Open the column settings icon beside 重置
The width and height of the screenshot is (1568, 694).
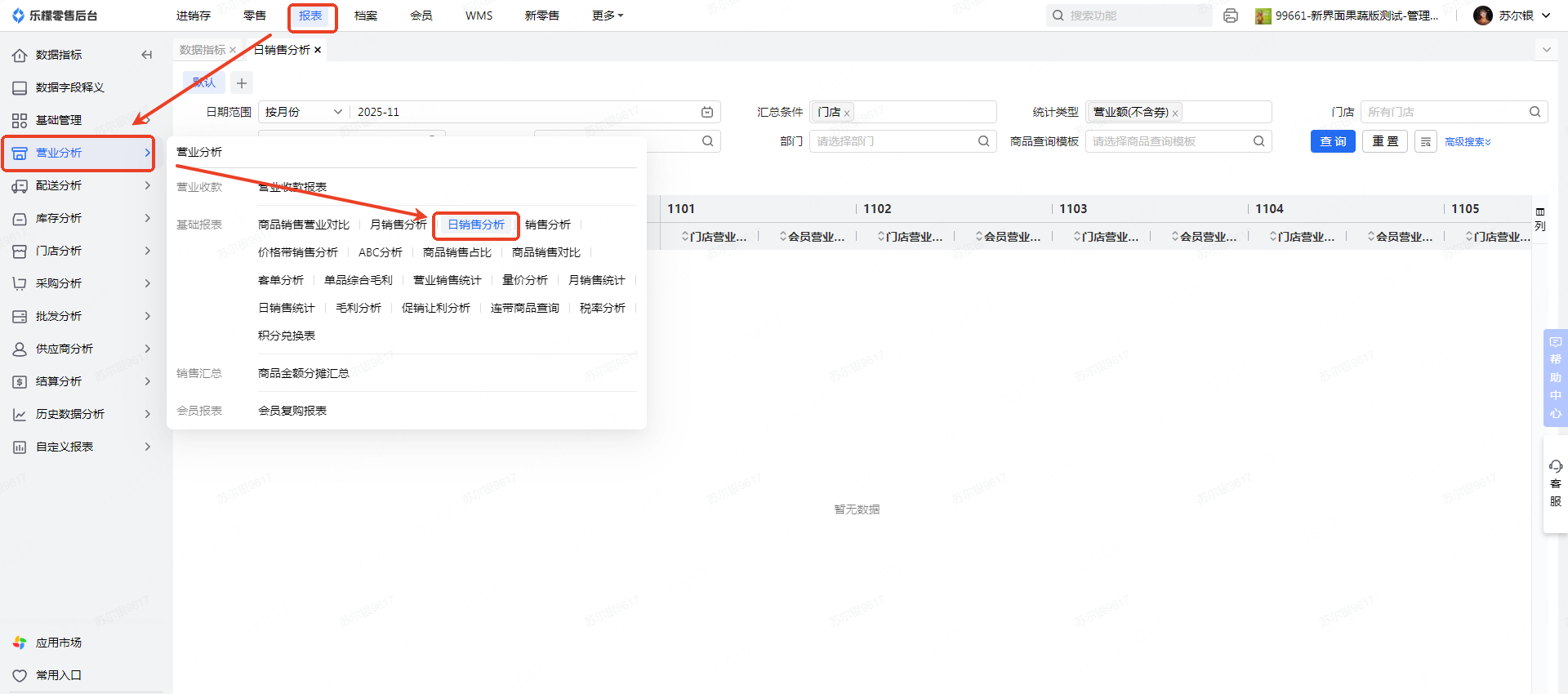(1426, 142)
